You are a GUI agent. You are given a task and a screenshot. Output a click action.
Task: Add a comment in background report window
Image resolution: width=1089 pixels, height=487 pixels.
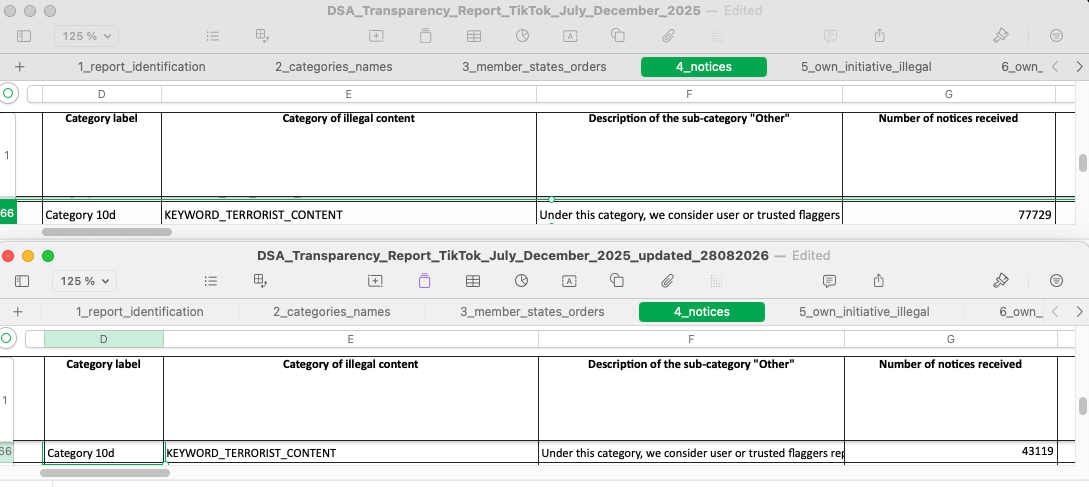pyautogui.click(x=829, y=35)
